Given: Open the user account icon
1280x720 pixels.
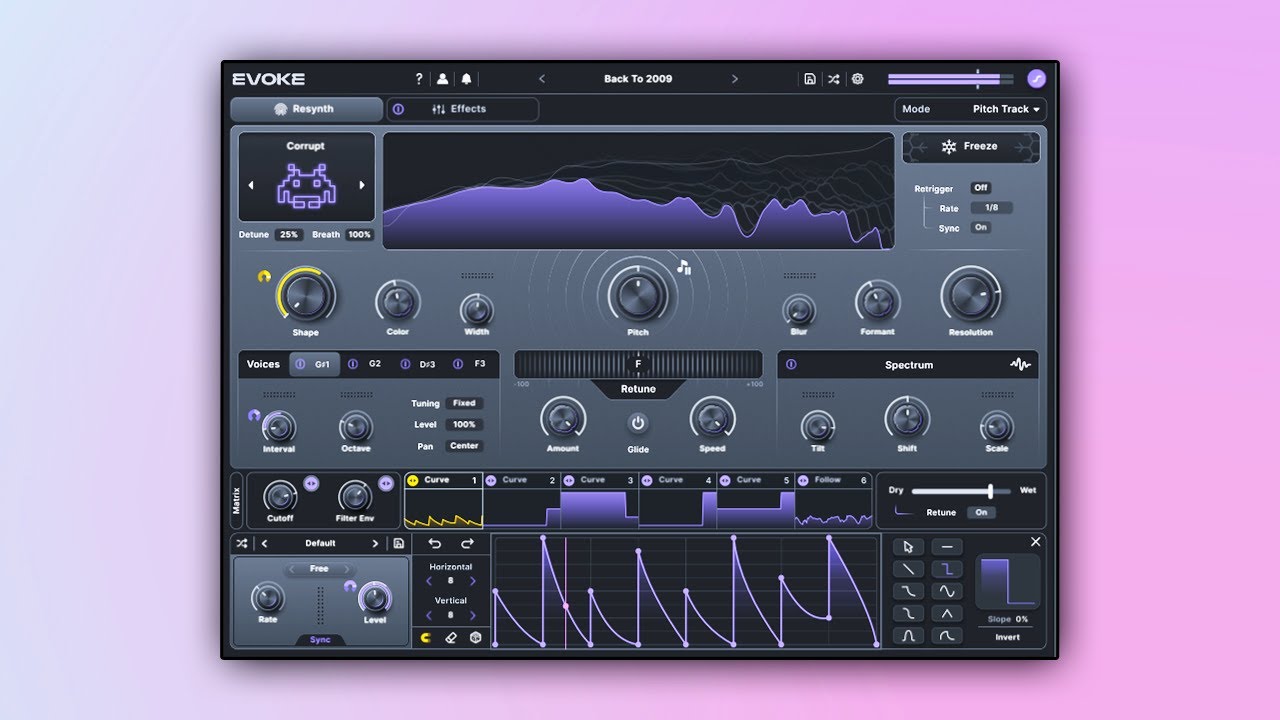Looking at the screenshot, I should point(443,79).
